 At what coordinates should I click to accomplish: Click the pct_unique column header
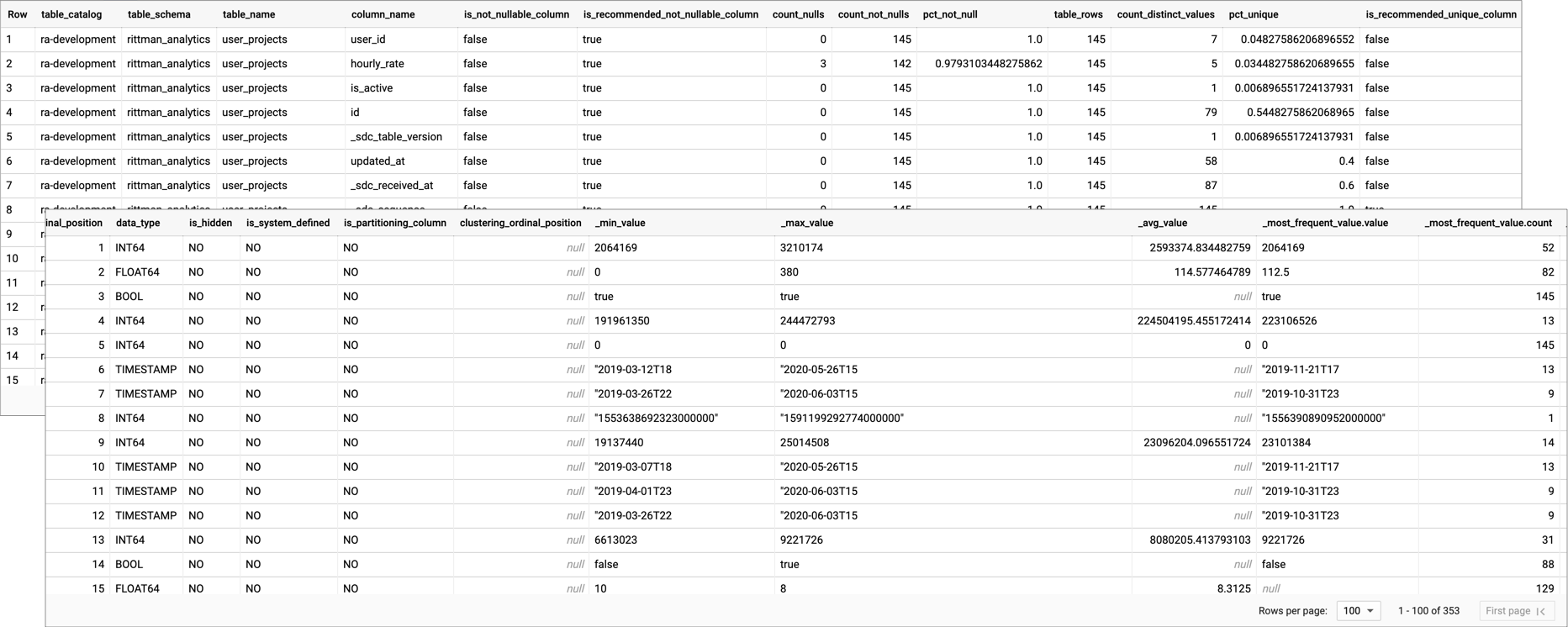click(x=1253, y=14)
